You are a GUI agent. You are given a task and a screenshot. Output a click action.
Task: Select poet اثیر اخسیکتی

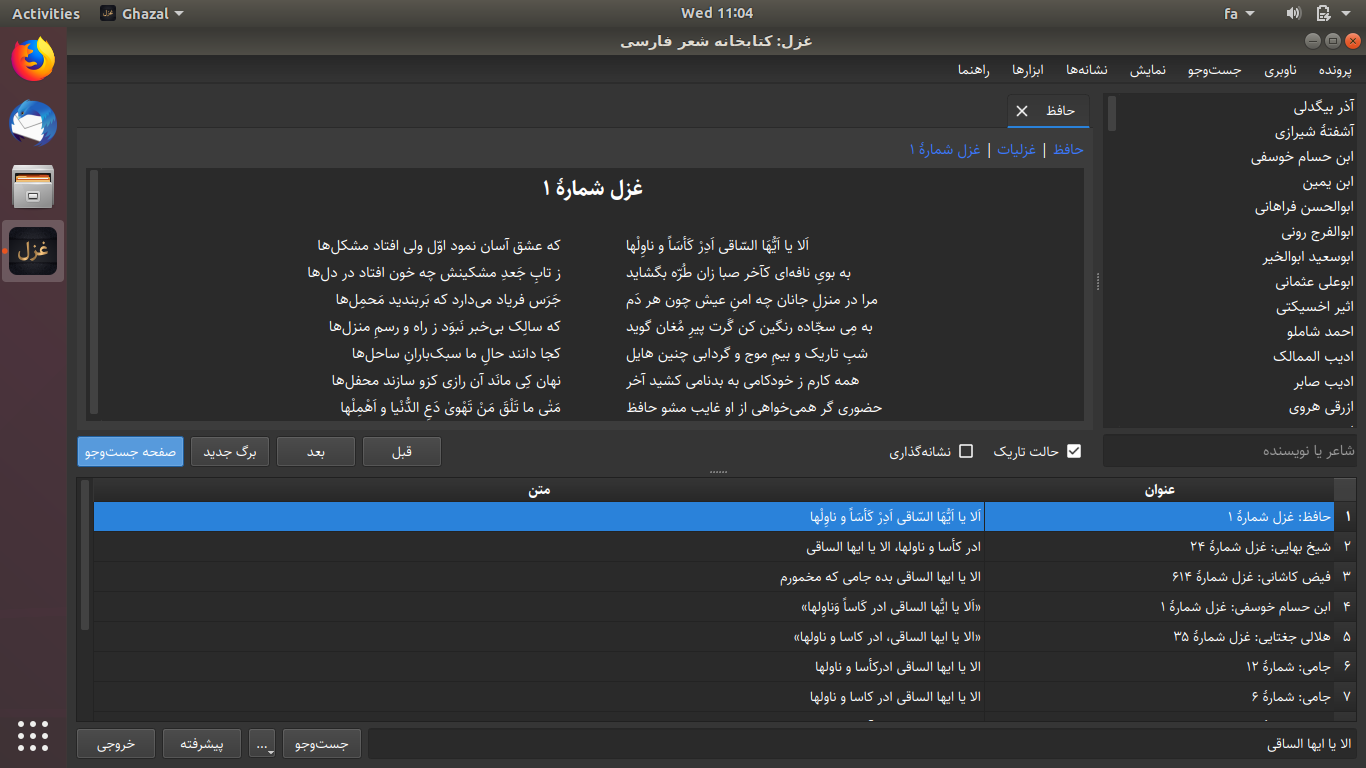(1314, 307)
